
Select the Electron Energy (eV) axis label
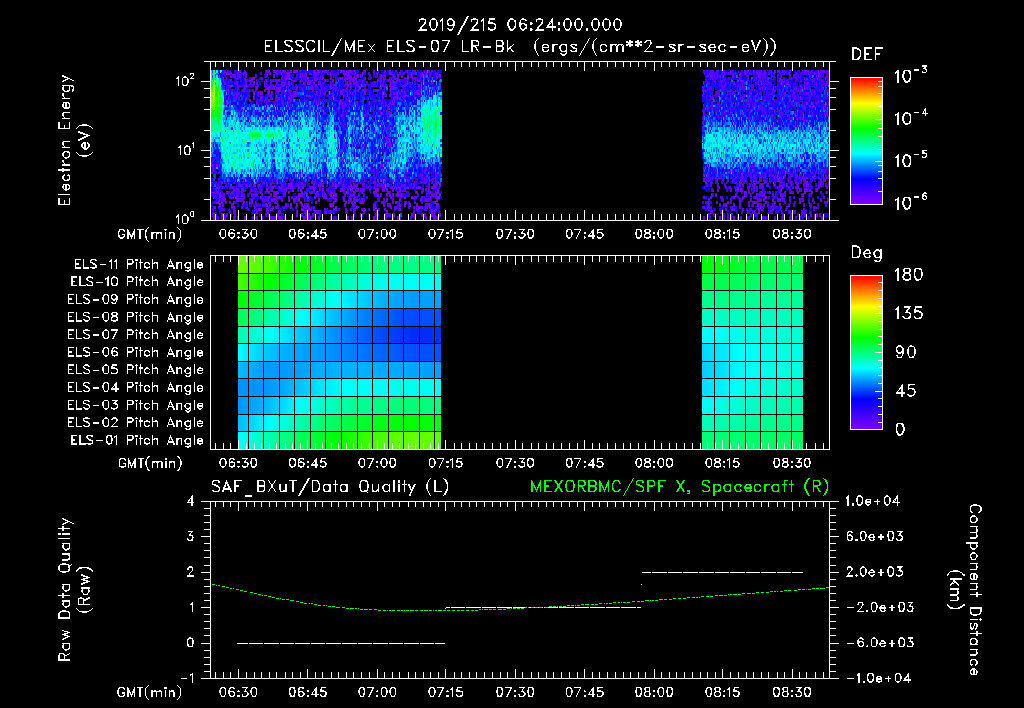(x=74, y=140)
